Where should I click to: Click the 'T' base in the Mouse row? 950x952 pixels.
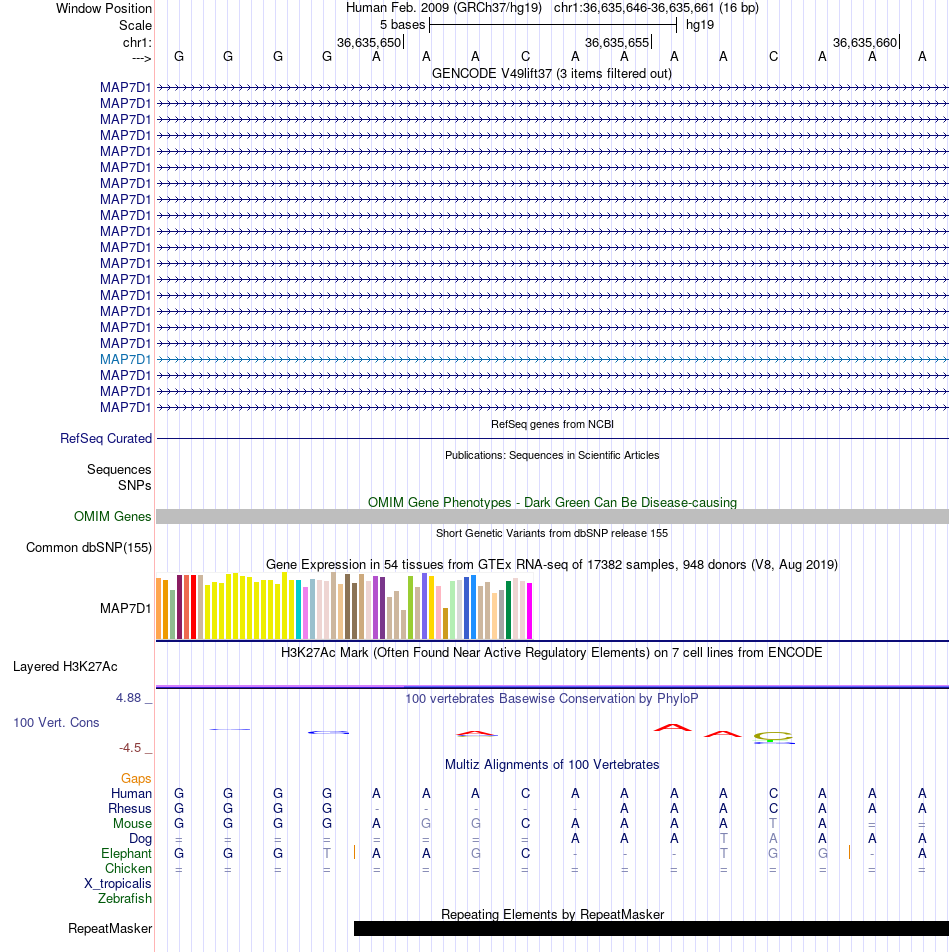click(773, 823)
